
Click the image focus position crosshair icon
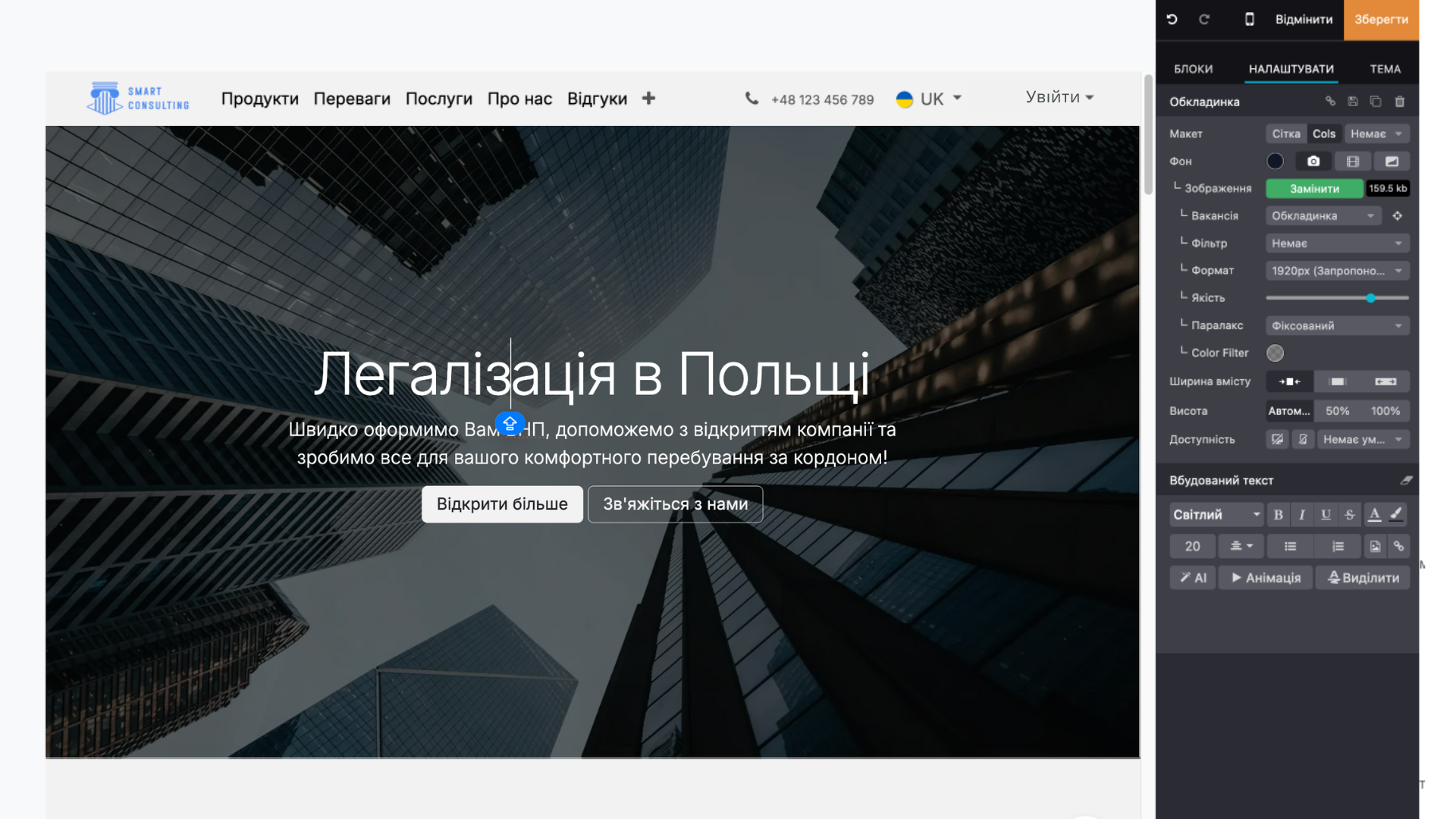1397,216
